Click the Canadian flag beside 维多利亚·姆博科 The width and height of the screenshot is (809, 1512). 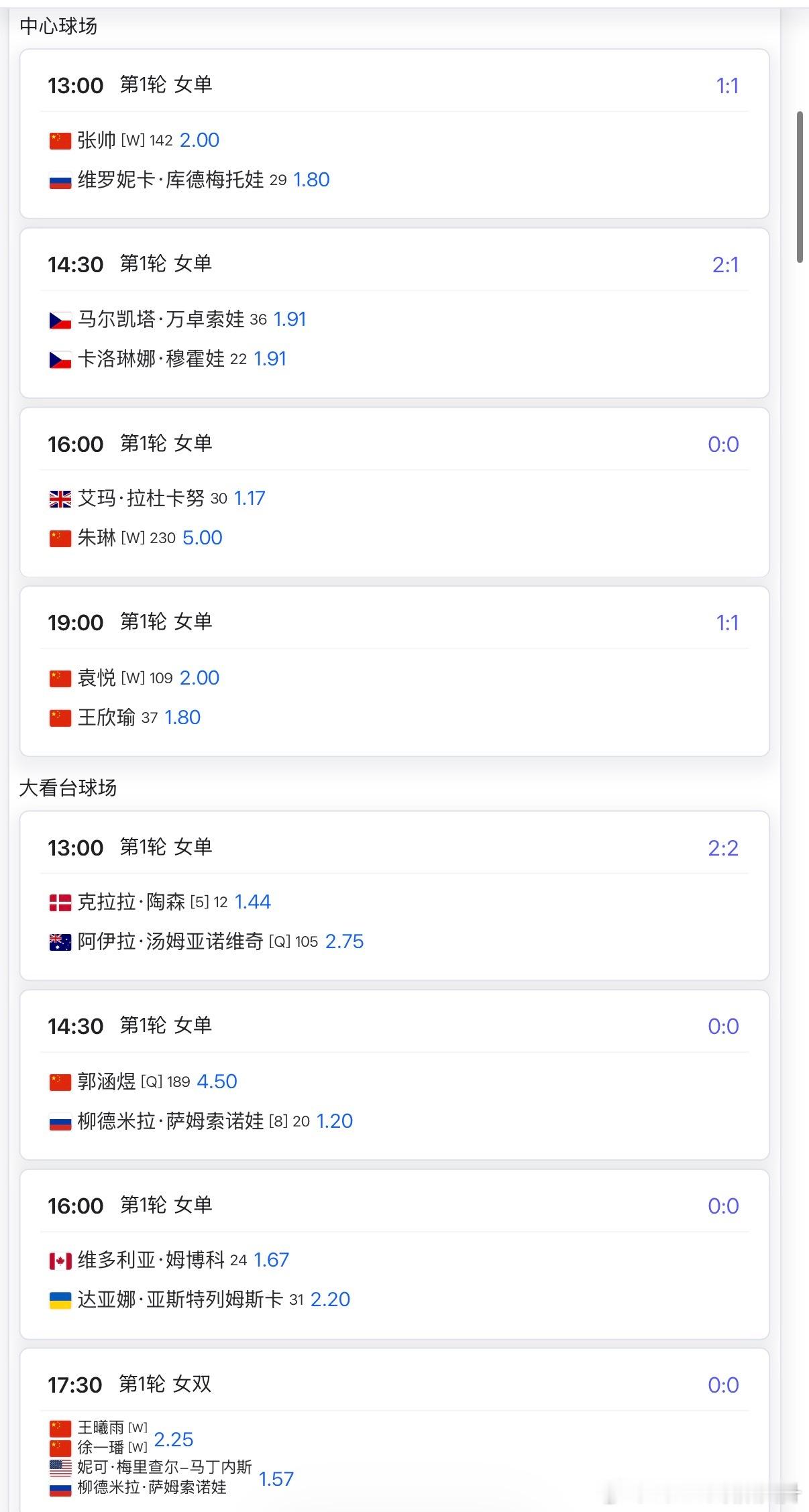click(x=60, y=1261)
